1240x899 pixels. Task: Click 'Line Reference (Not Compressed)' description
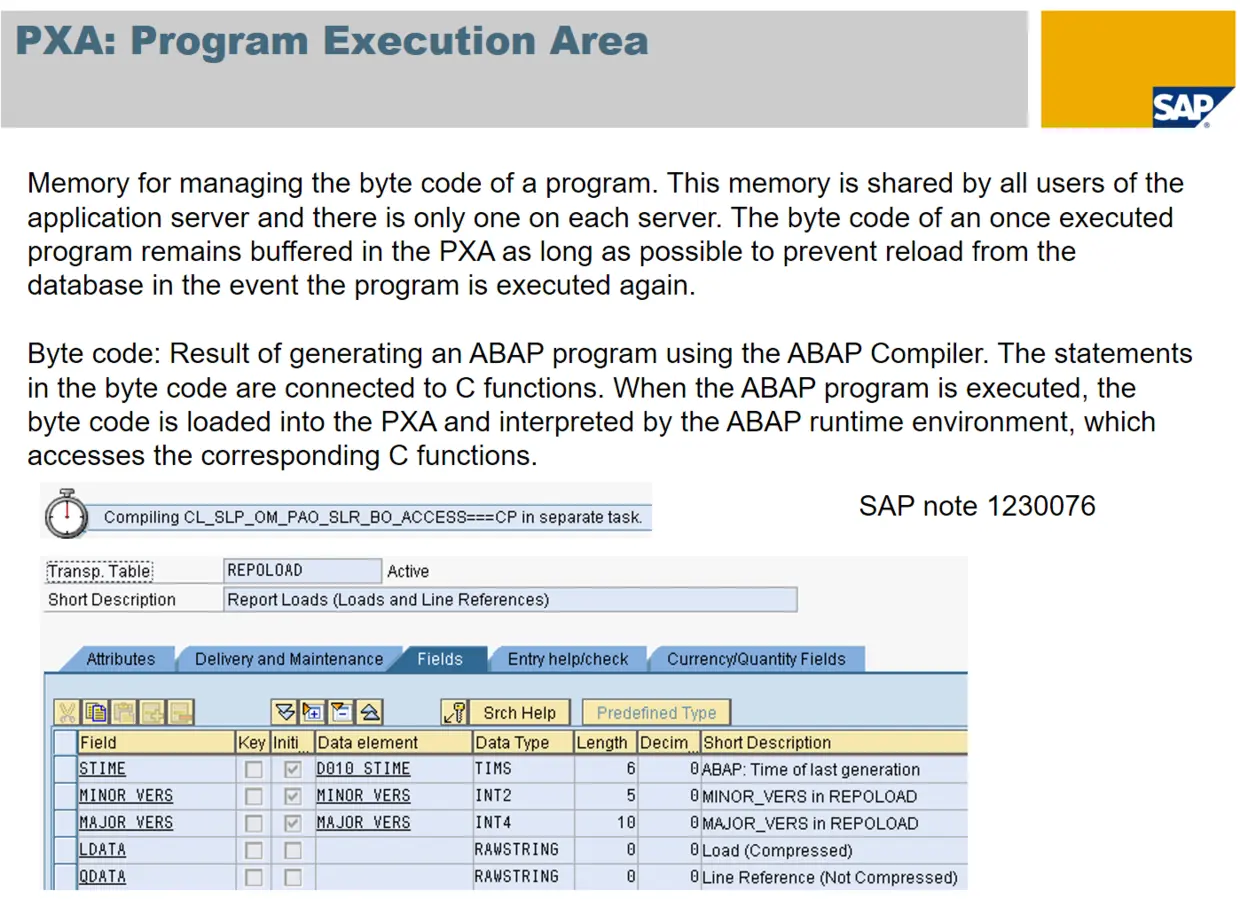pos(830,877)
